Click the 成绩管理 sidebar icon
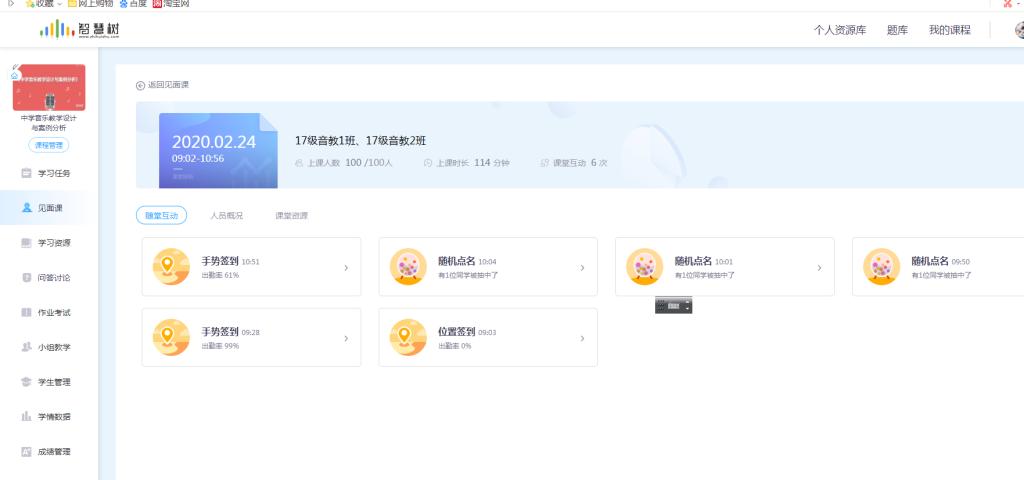The image size is (1024, 480). (27, 452)
